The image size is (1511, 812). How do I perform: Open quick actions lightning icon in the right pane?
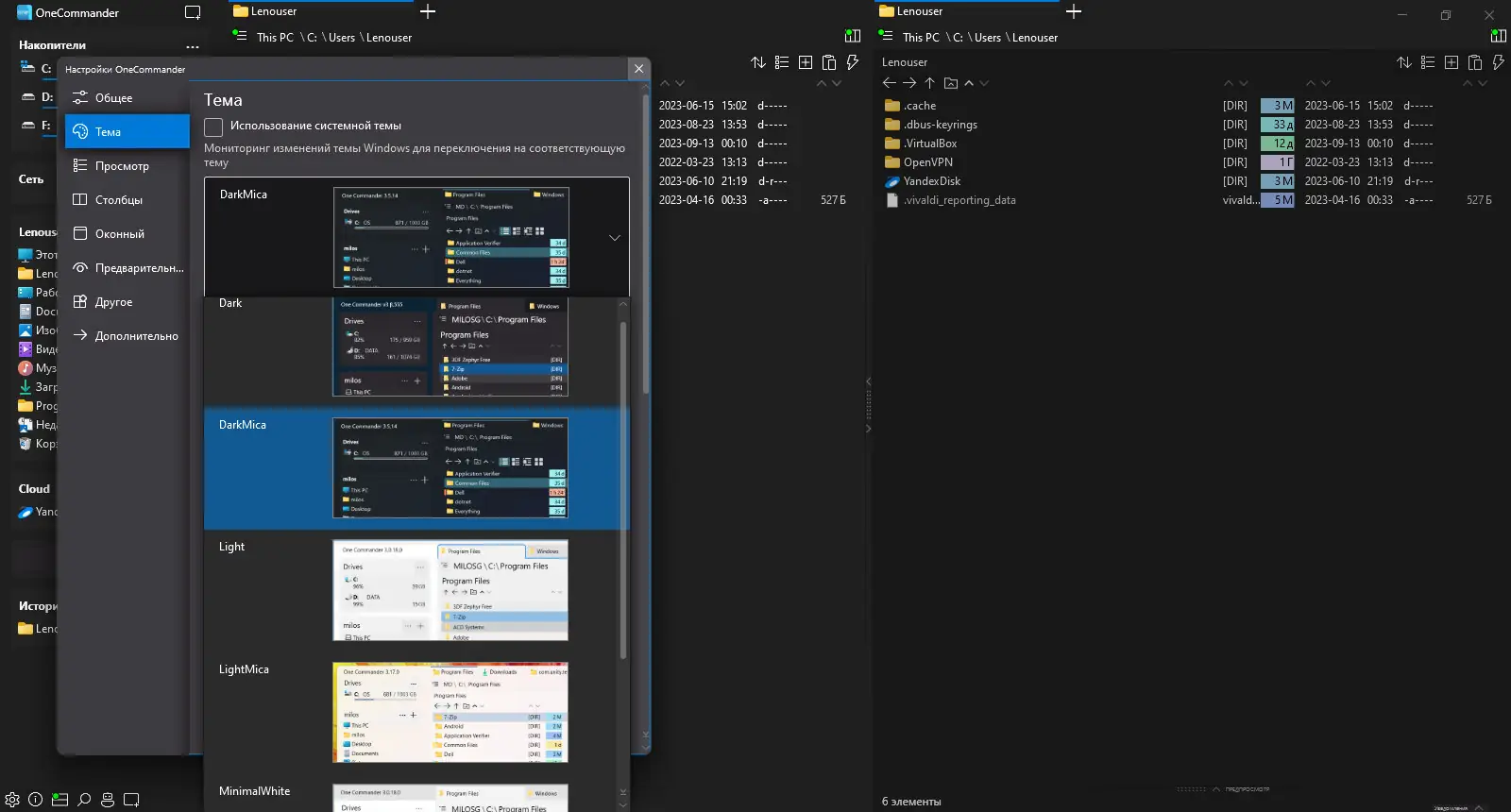click(x=1498, y=62)
